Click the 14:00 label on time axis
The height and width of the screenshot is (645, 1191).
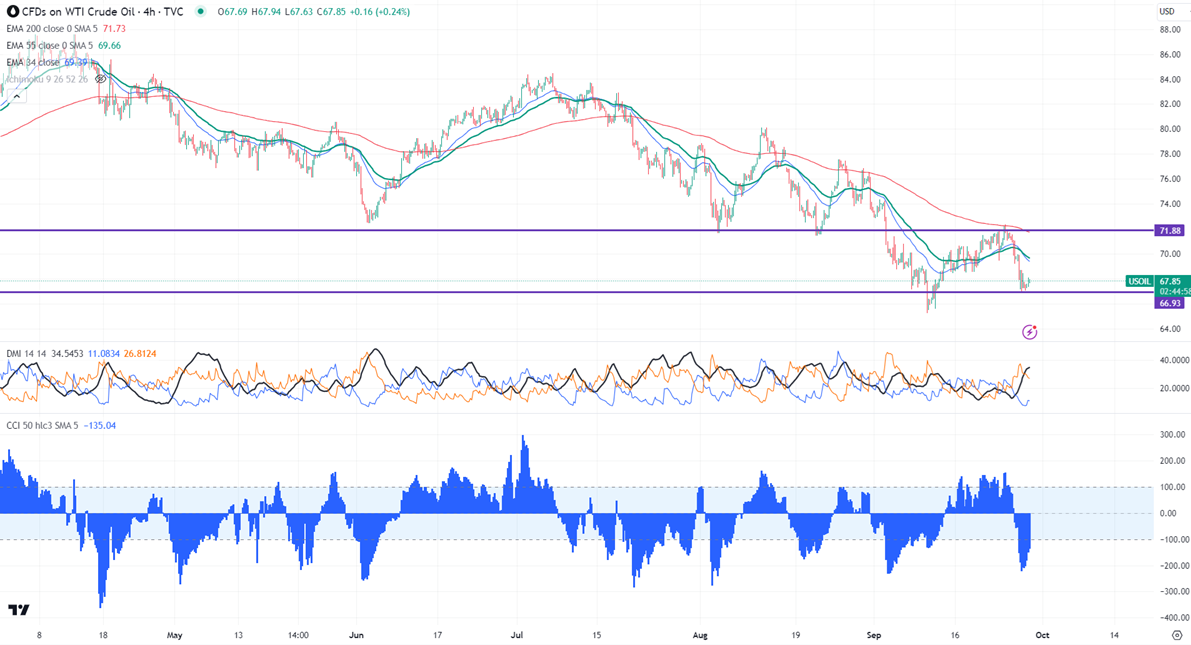click(299, 635)
